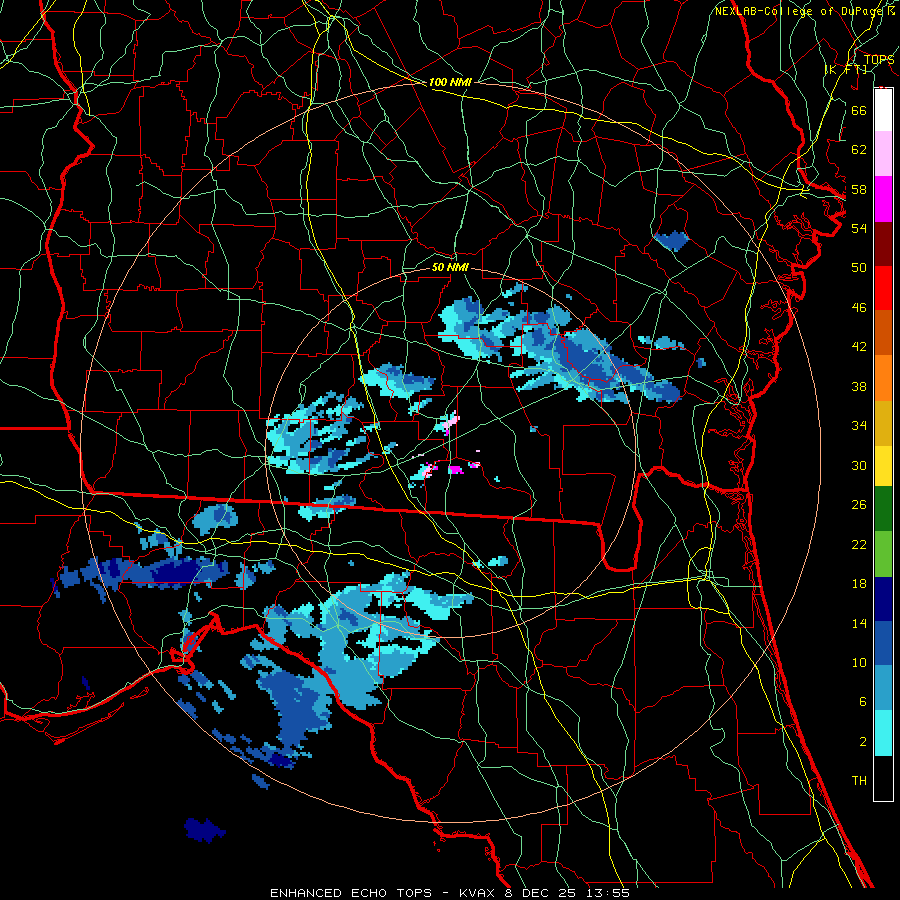Click the isolated navy echo outside 100 NMI ring

[x=204, y=830]
